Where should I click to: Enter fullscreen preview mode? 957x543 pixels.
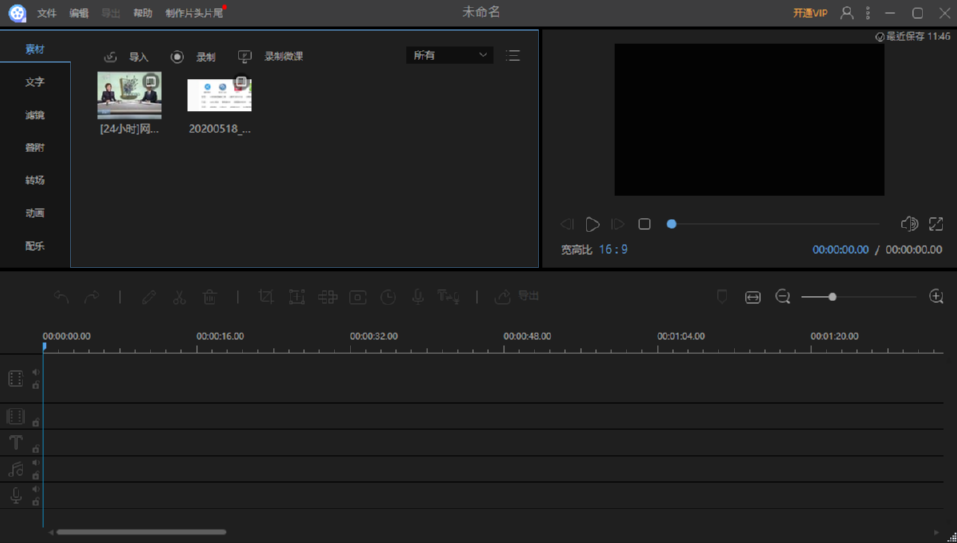pyautogui.click(x=936, y=224)
